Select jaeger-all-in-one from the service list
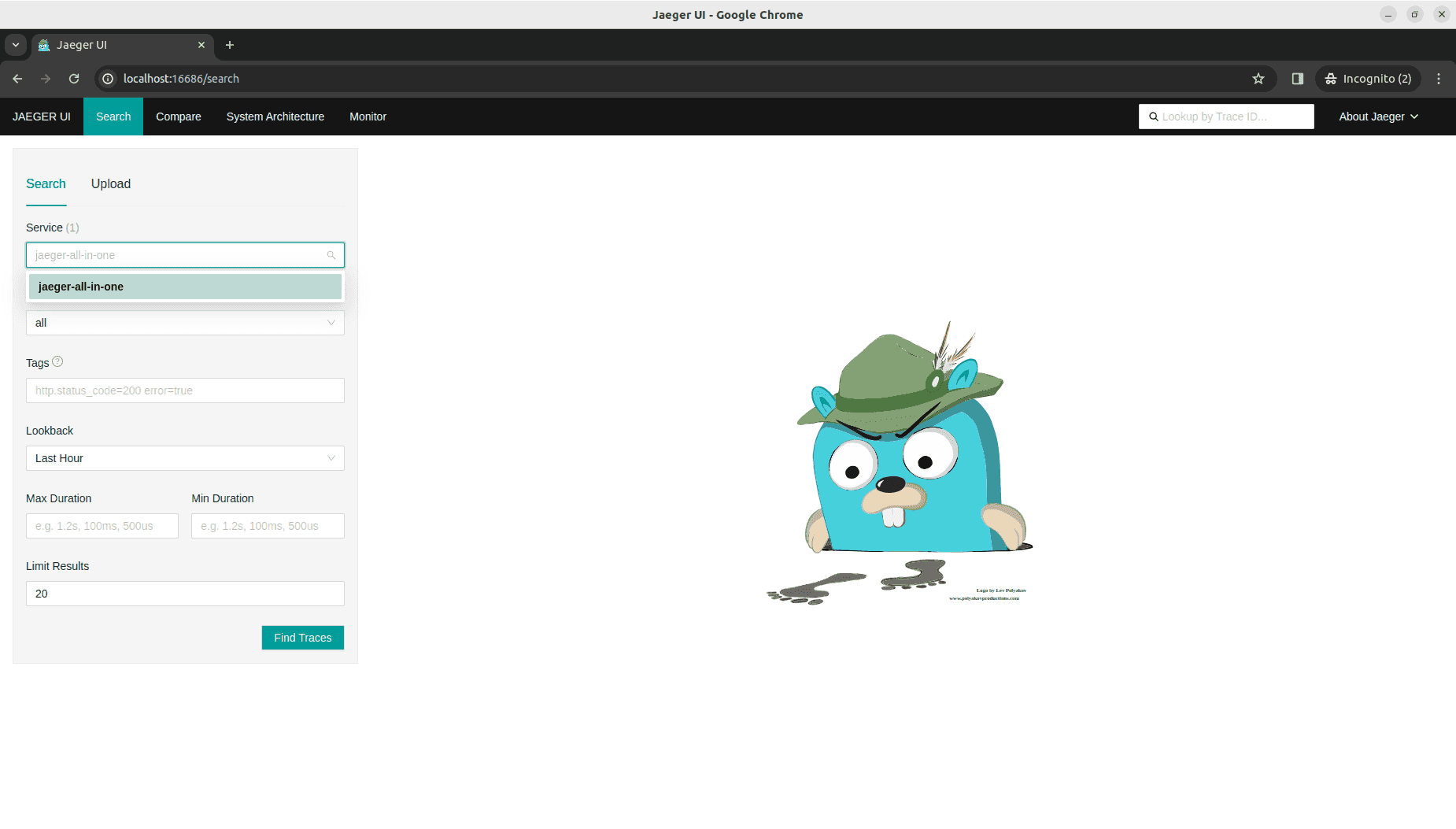Viewport: 1456px width, 829px height. (185, 287)
